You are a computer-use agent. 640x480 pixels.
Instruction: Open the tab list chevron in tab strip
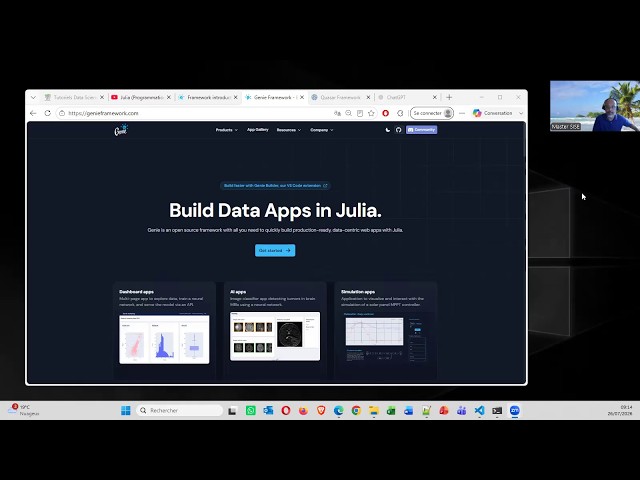[33, 97]
